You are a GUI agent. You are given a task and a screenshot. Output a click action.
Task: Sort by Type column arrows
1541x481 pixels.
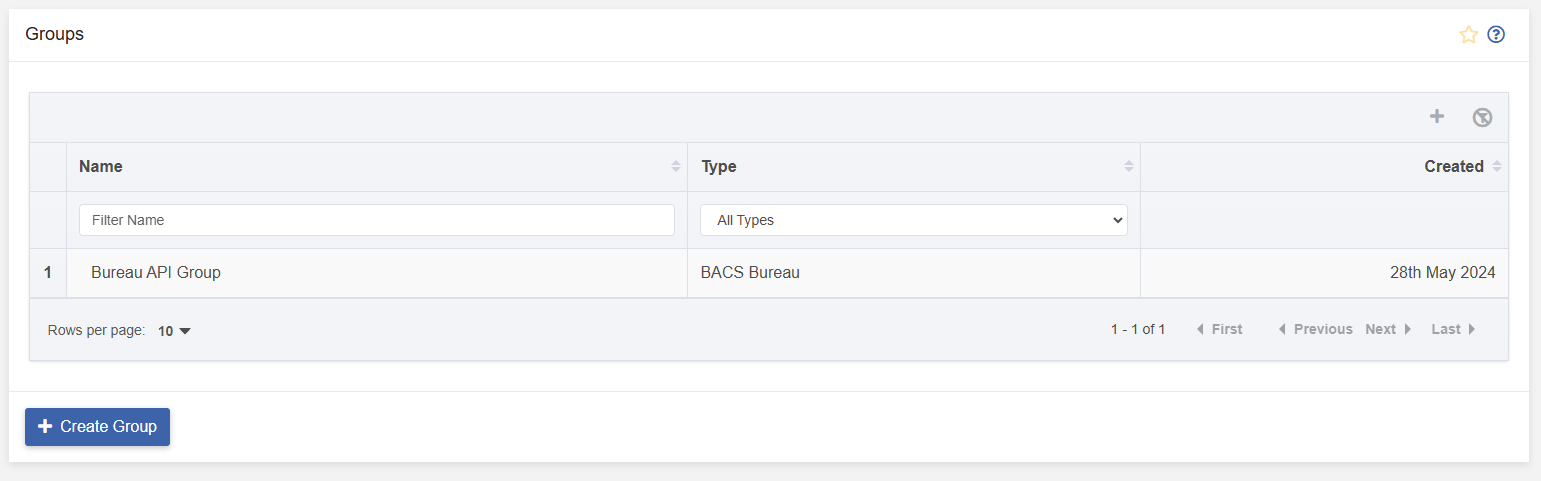pos(1129,167)
